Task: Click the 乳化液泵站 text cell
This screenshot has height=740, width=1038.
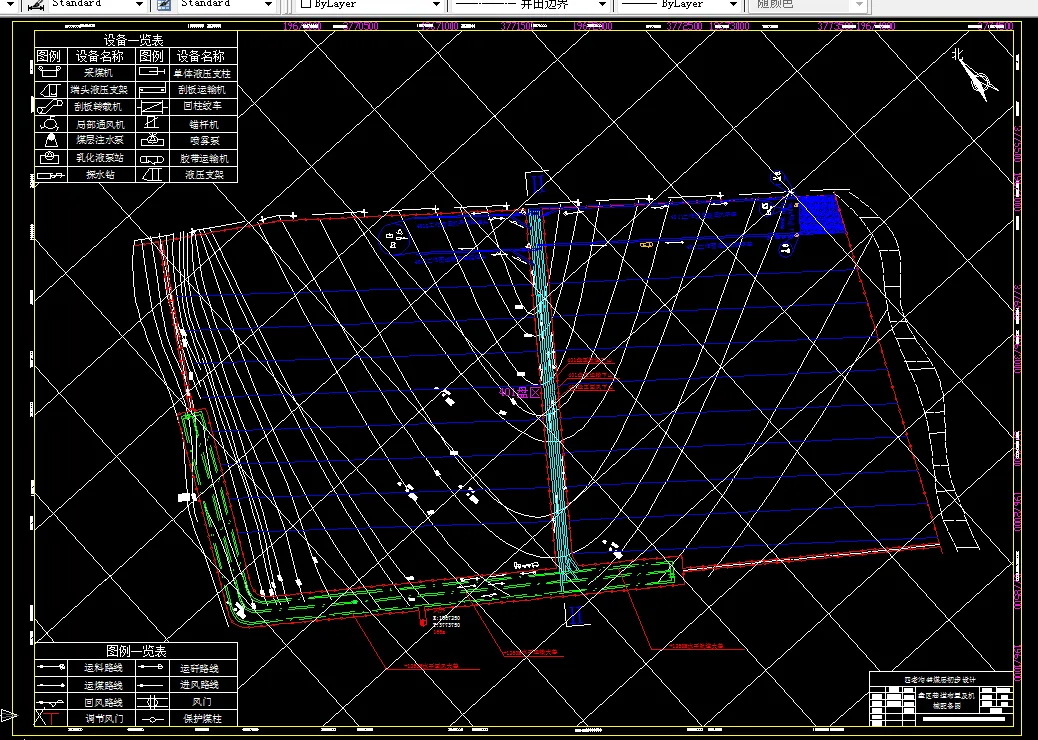Action: pos(99,158)
